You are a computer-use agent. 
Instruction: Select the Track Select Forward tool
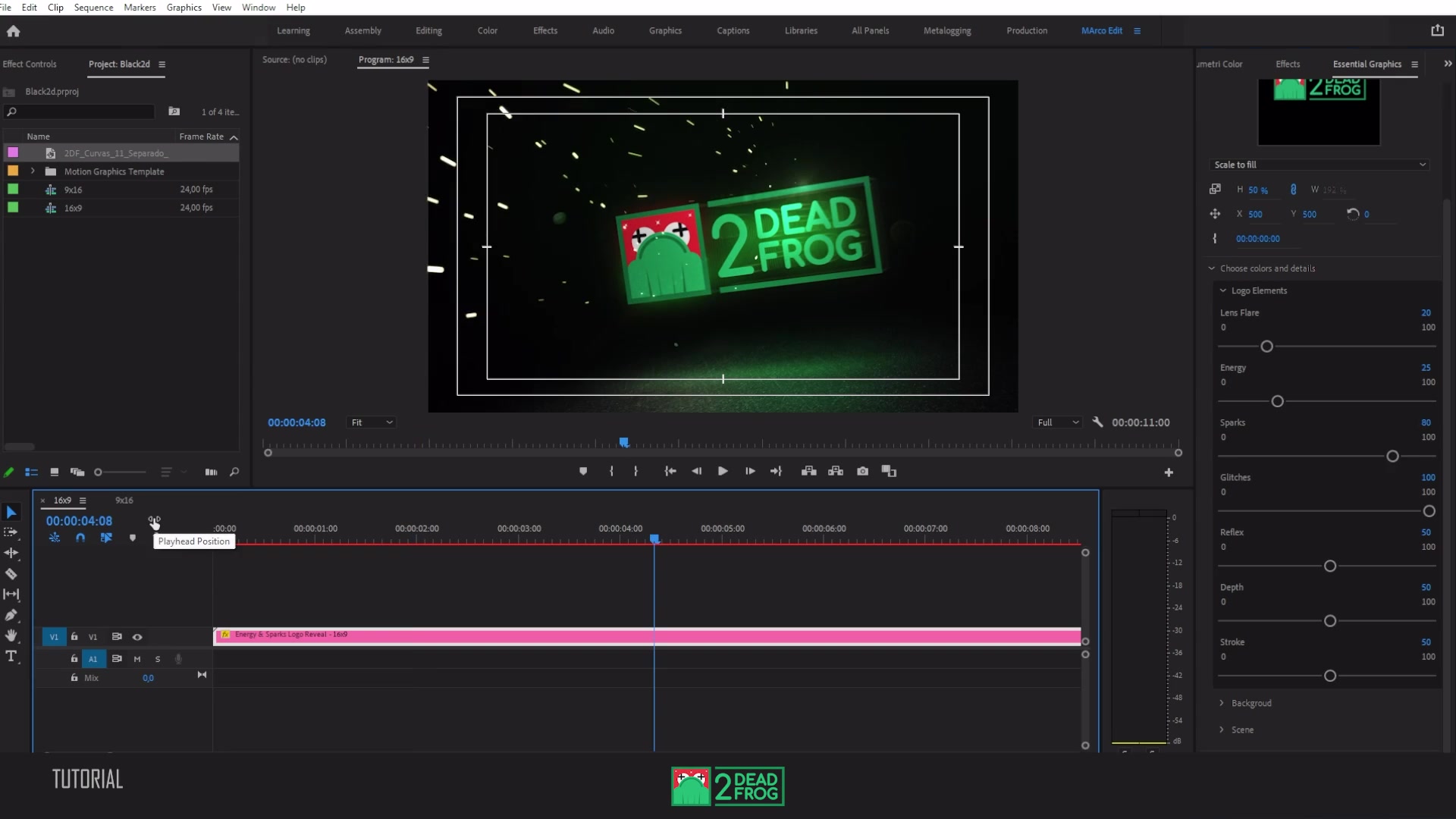coord(11,533)
